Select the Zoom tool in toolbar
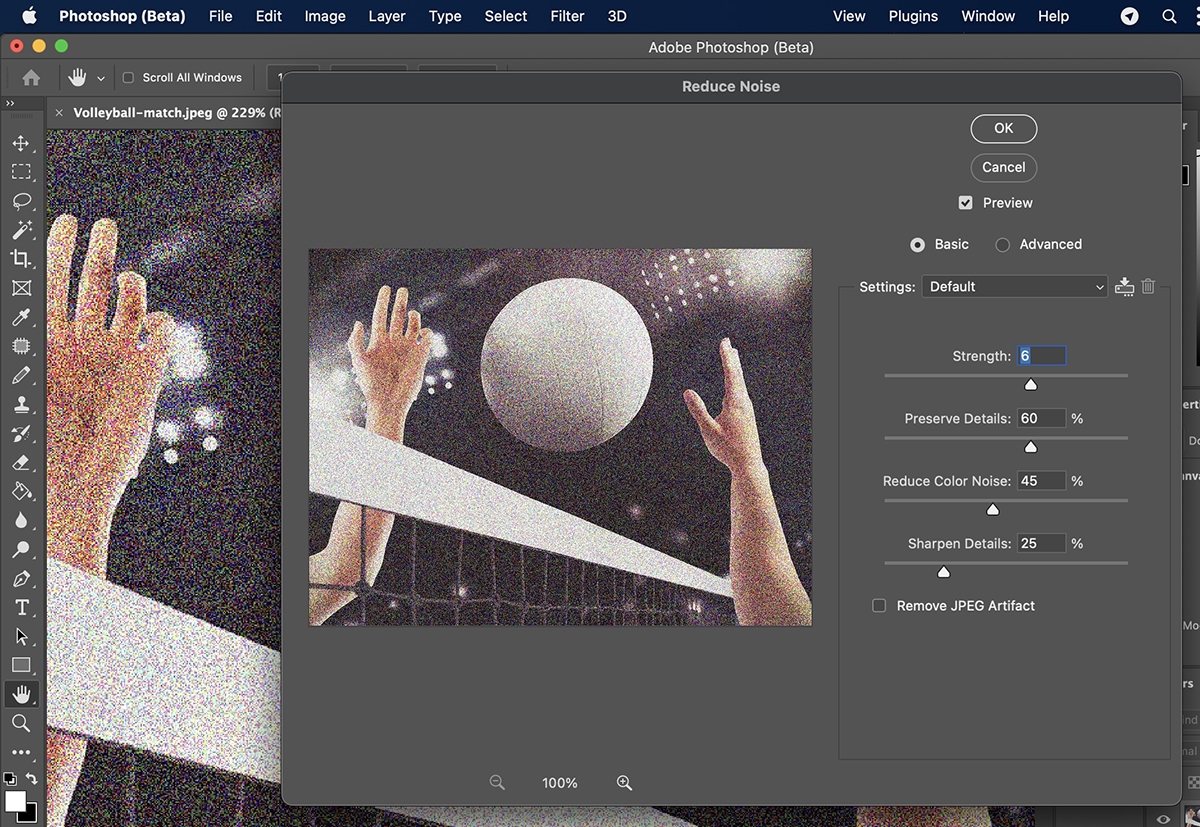This screenshot has width=1200, height=827. coord(21,723)
